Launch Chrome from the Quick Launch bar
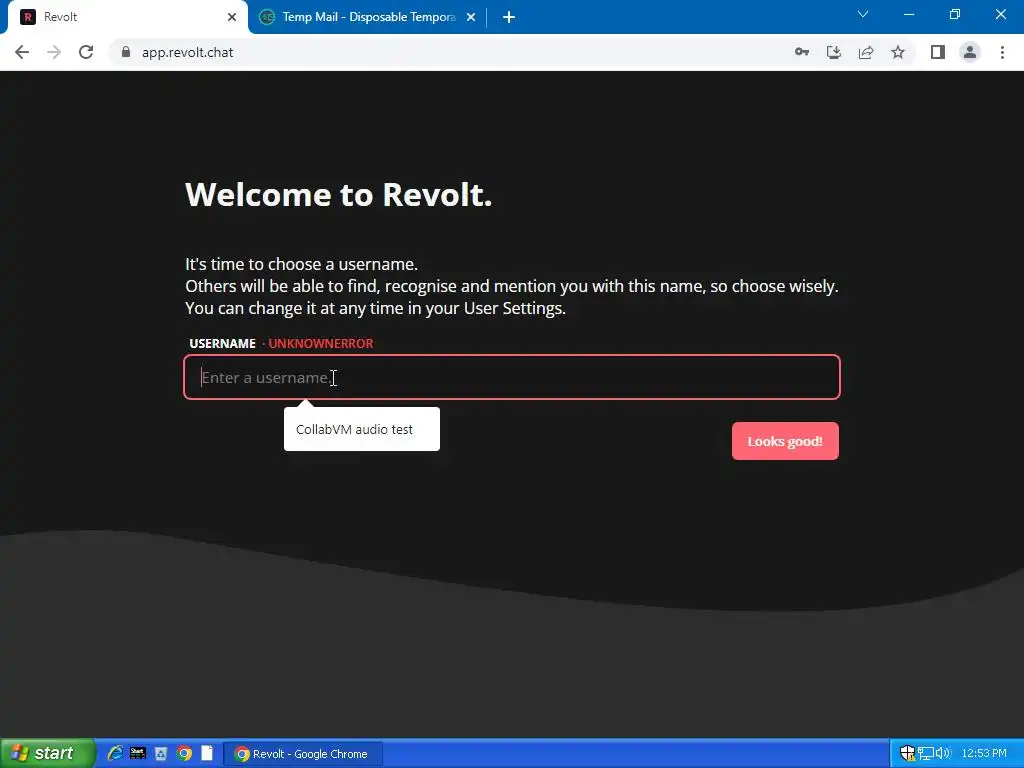The image size is (1024, 768). coord(184,754)
